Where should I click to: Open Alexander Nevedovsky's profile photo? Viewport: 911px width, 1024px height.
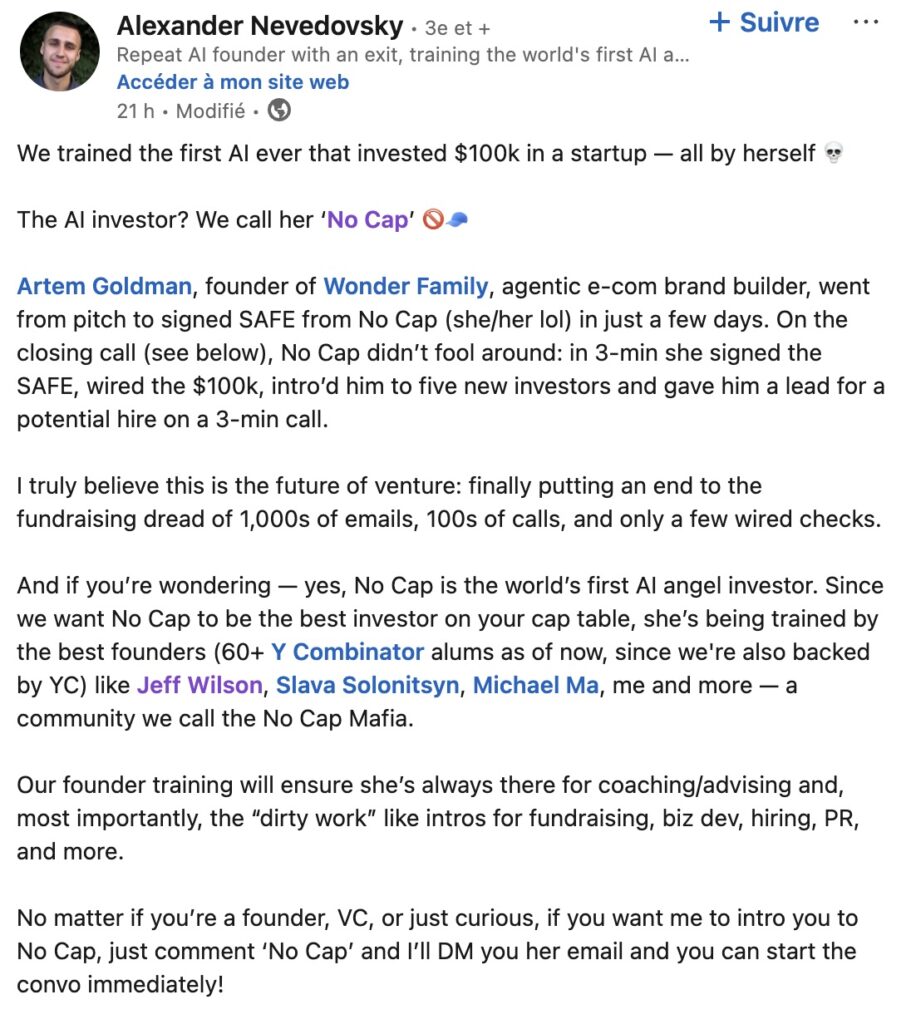tap(59, 51)
